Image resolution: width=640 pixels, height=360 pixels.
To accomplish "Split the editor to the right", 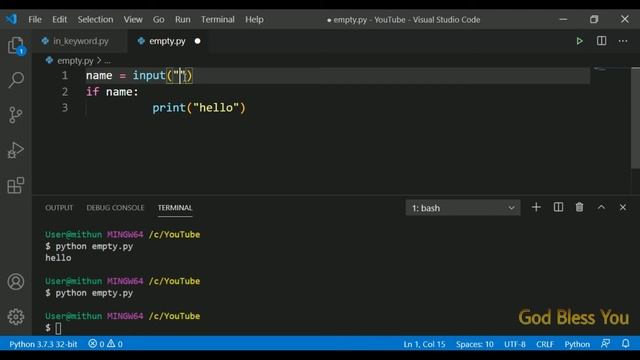I will pos(601,41).
